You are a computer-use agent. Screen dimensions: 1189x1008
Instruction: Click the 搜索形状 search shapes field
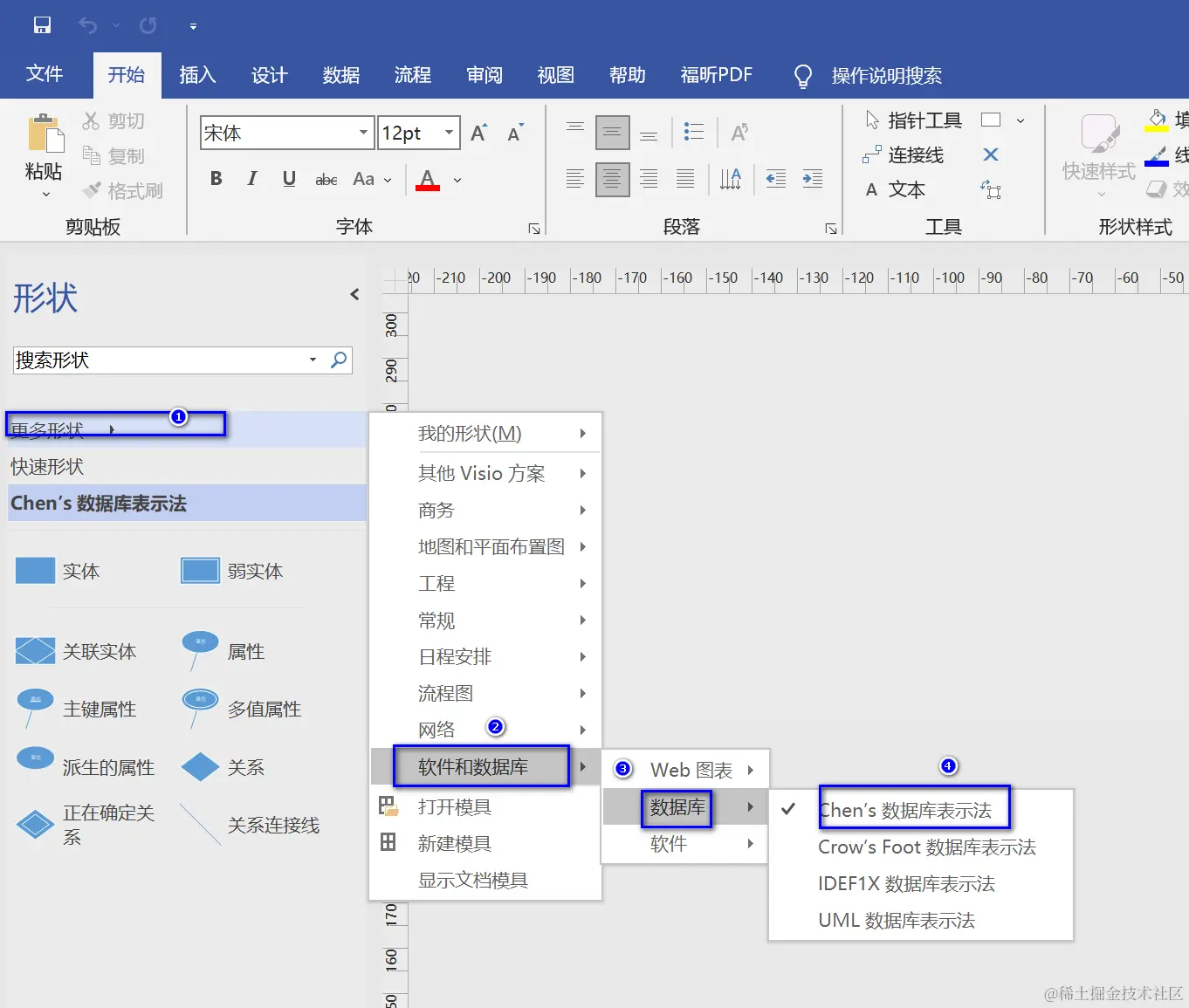[x=161, y=360]
